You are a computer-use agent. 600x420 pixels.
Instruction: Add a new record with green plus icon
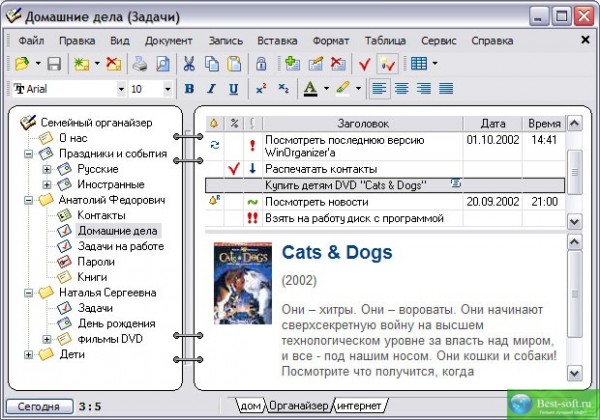[292, 63]
